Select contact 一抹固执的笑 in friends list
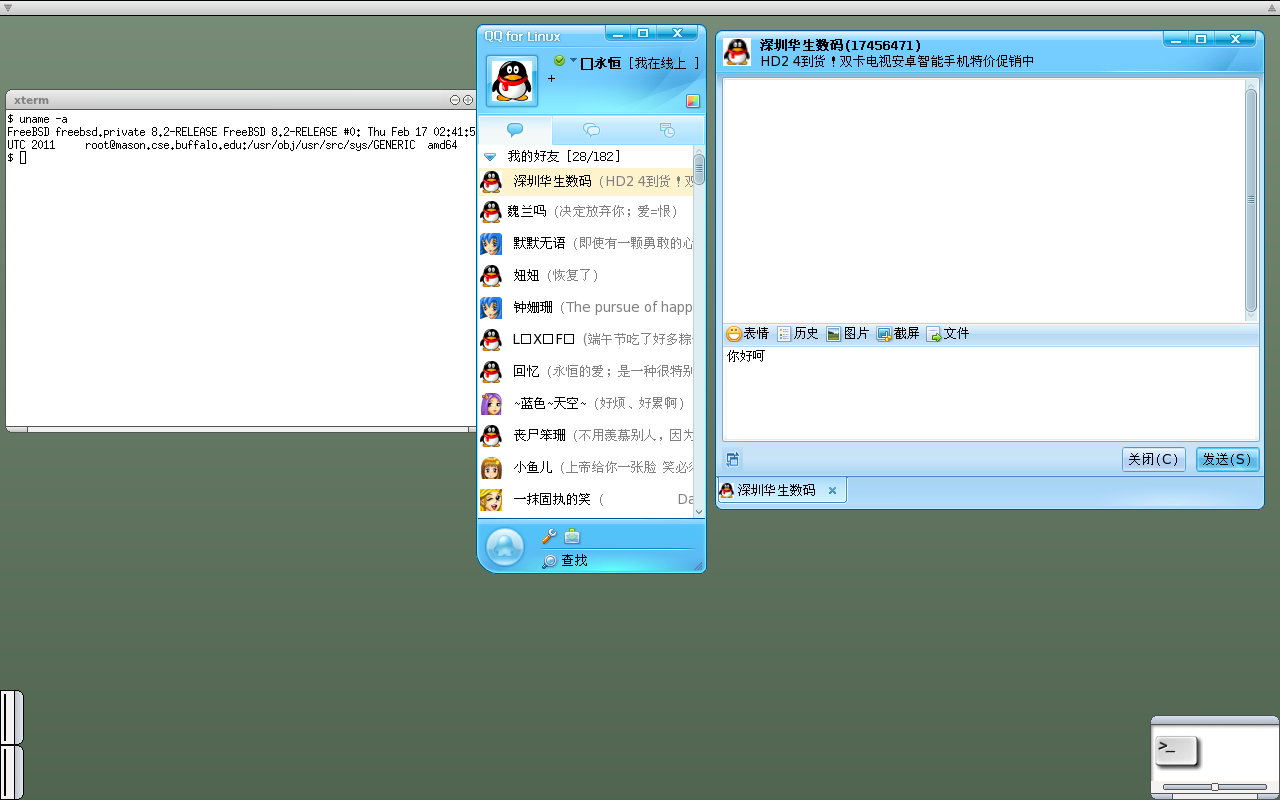 point(586,499)
